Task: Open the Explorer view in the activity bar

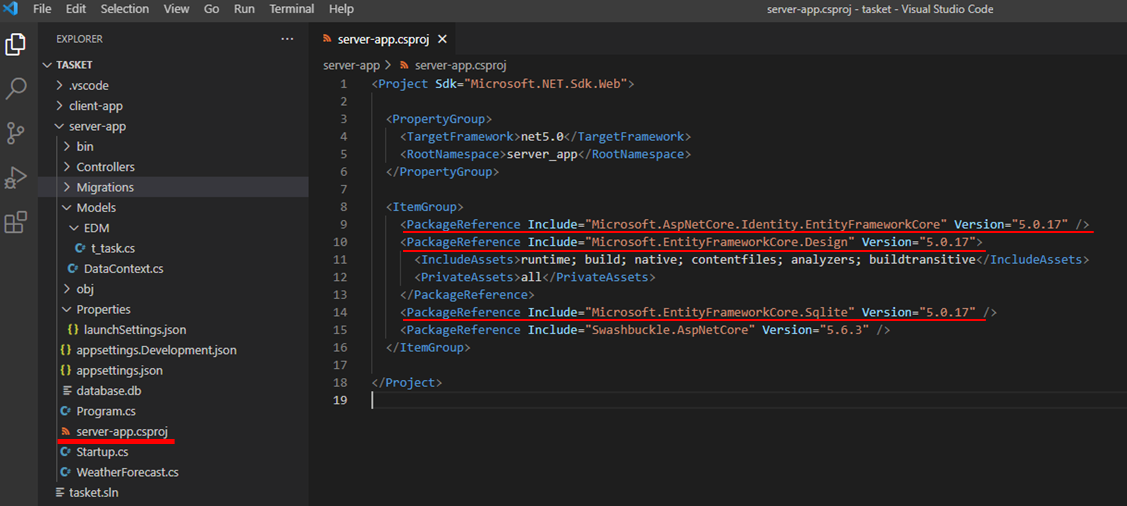Action: coord(16,45)
